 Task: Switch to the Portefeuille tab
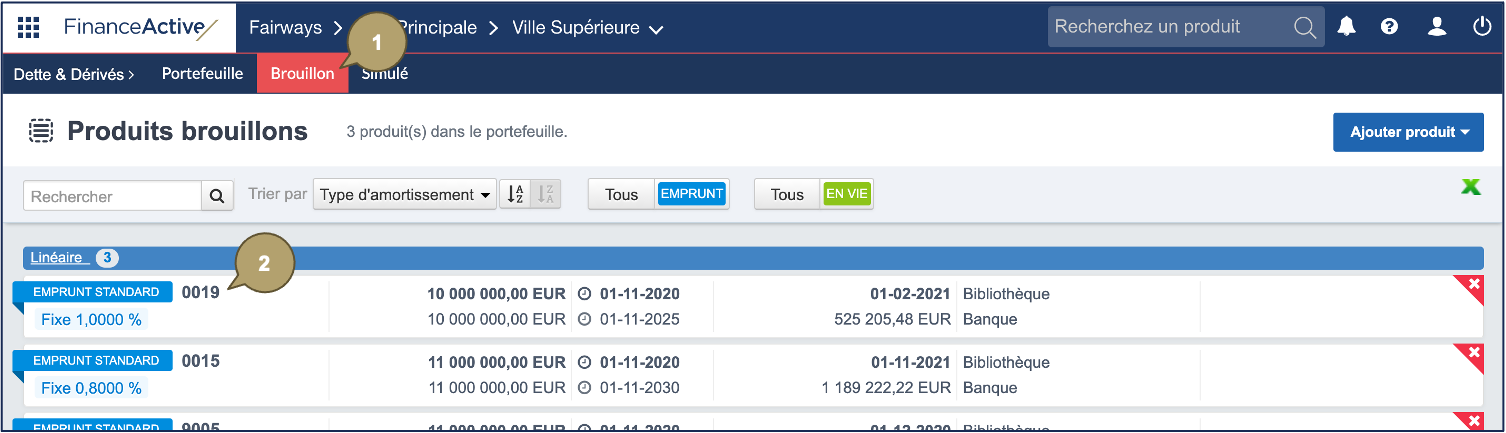(x=202, y=74)
